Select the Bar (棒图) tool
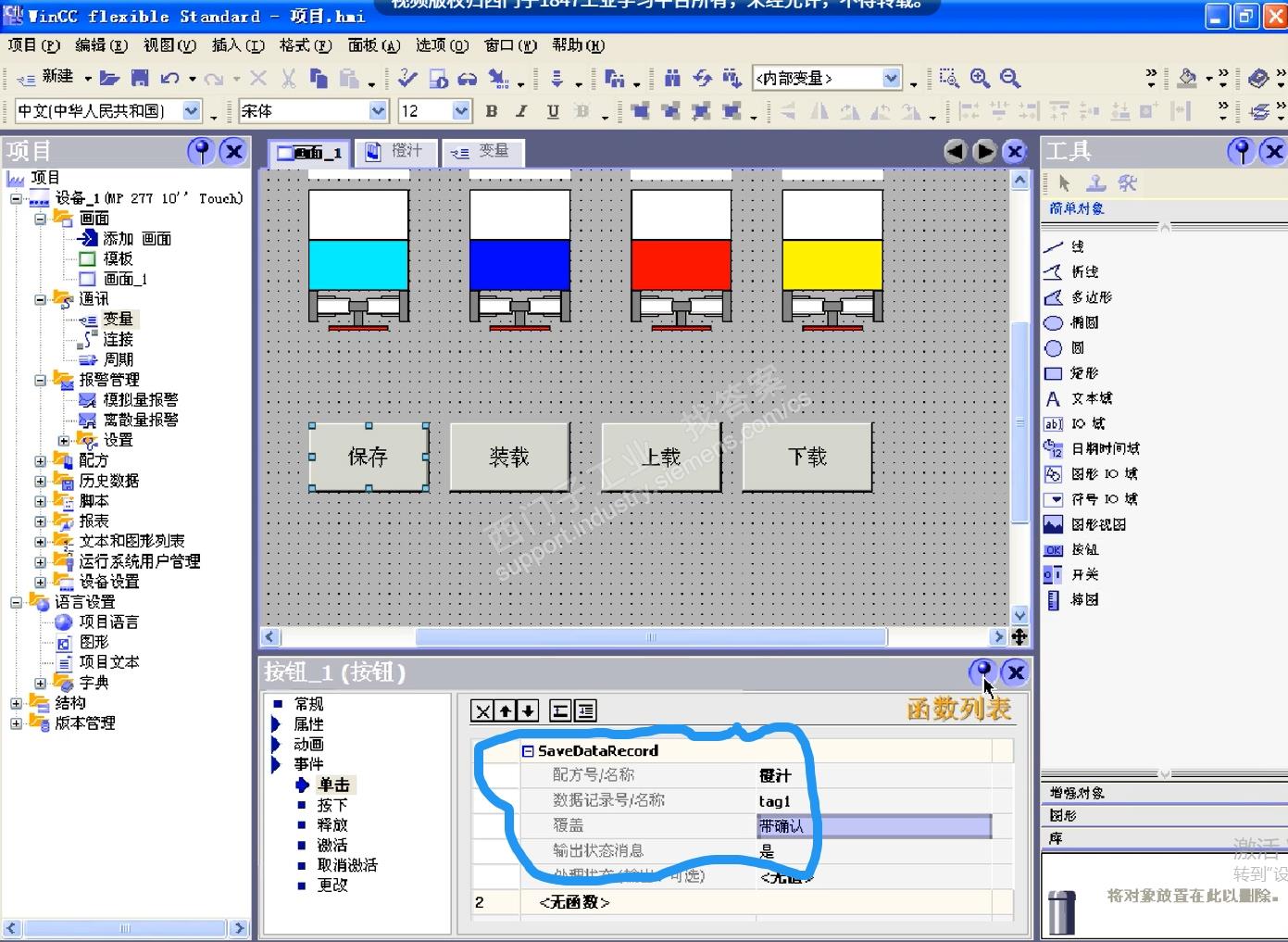The height and width of the screenshot is (942, 1288). pos(1071,600)
